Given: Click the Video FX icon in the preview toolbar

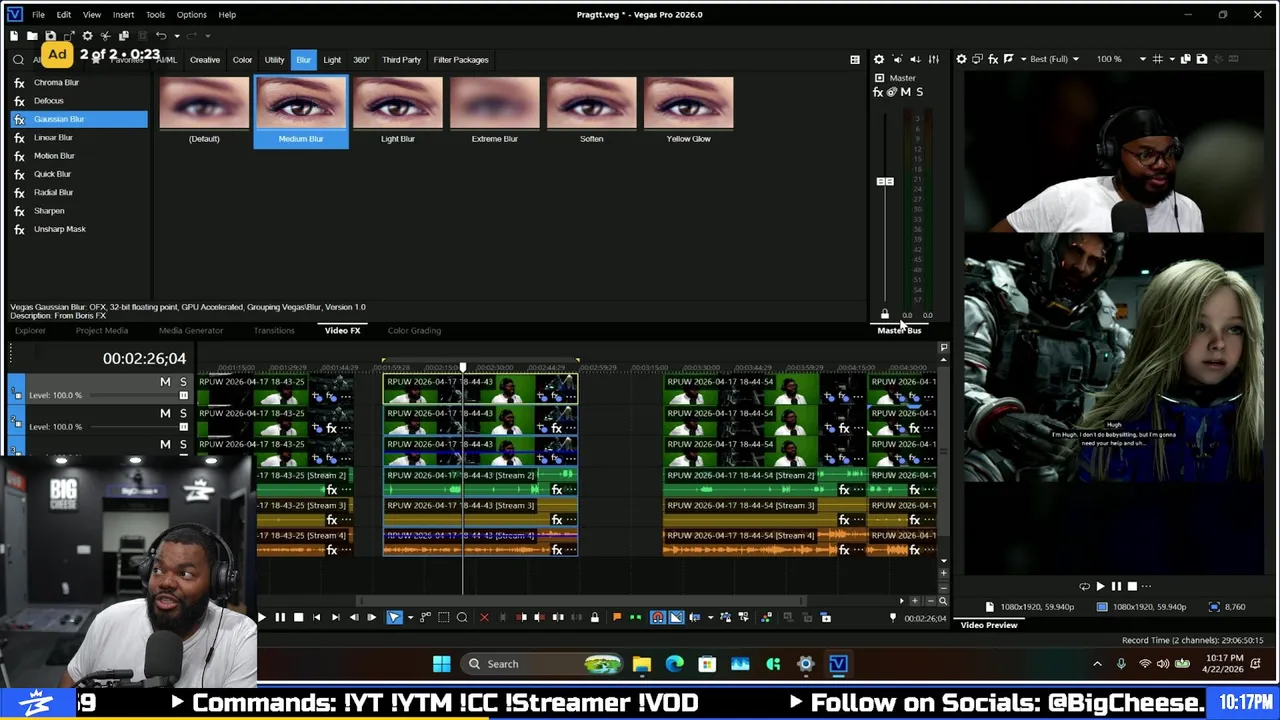Looking at the screenshot, I should (x=993, y=59).
